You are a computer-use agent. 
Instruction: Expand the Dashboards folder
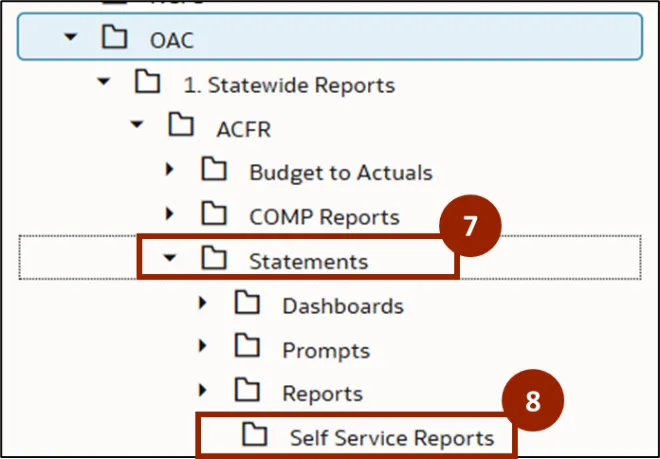(203, 303)
